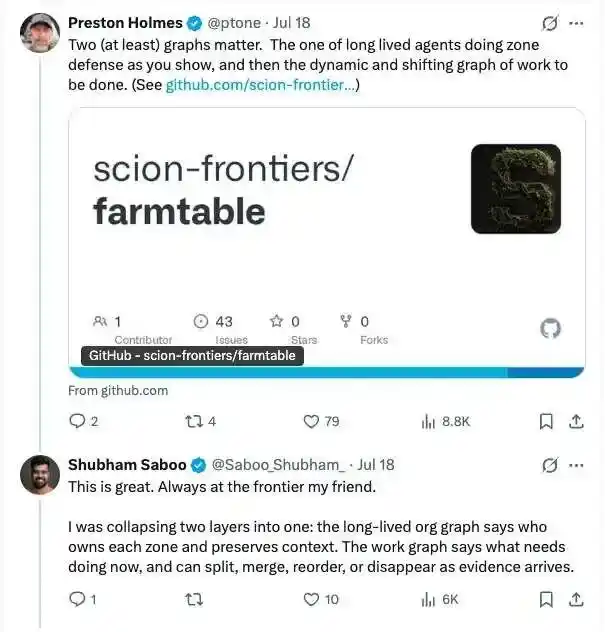Open the scion-frontiers/farmtable GitHub card
The height and width of the screenshot is (632, 605).
327,243
